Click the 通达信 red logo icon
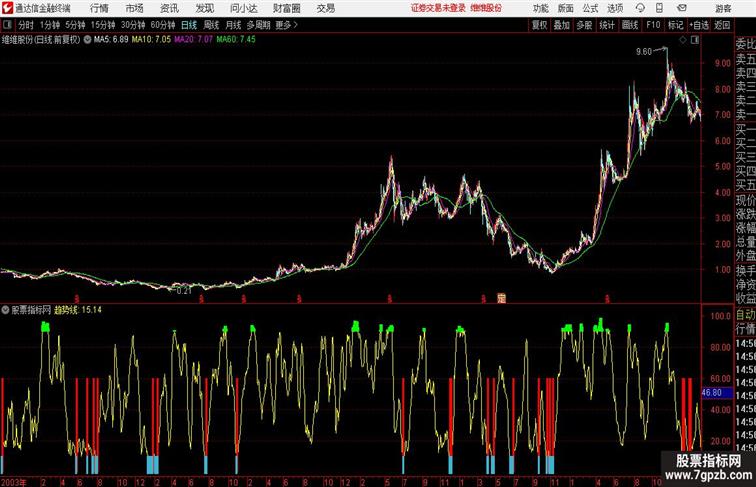The image size is (756, 487). [x=7, y=8]
